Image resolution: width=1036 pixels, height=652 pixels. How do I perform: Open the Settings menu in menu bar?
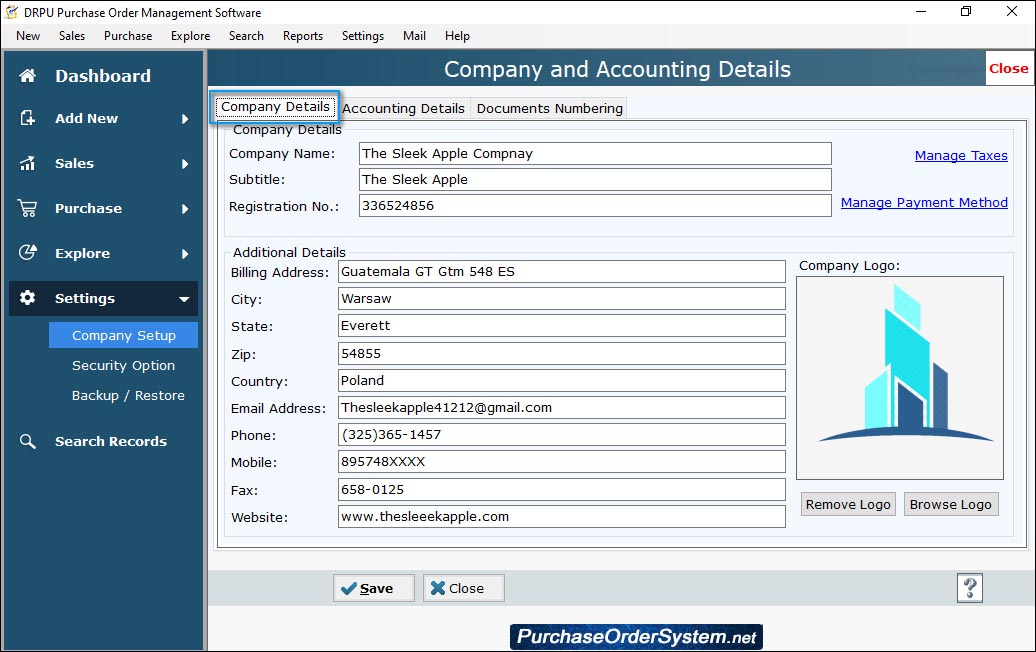pyautogui.click(x=363, y=36)
